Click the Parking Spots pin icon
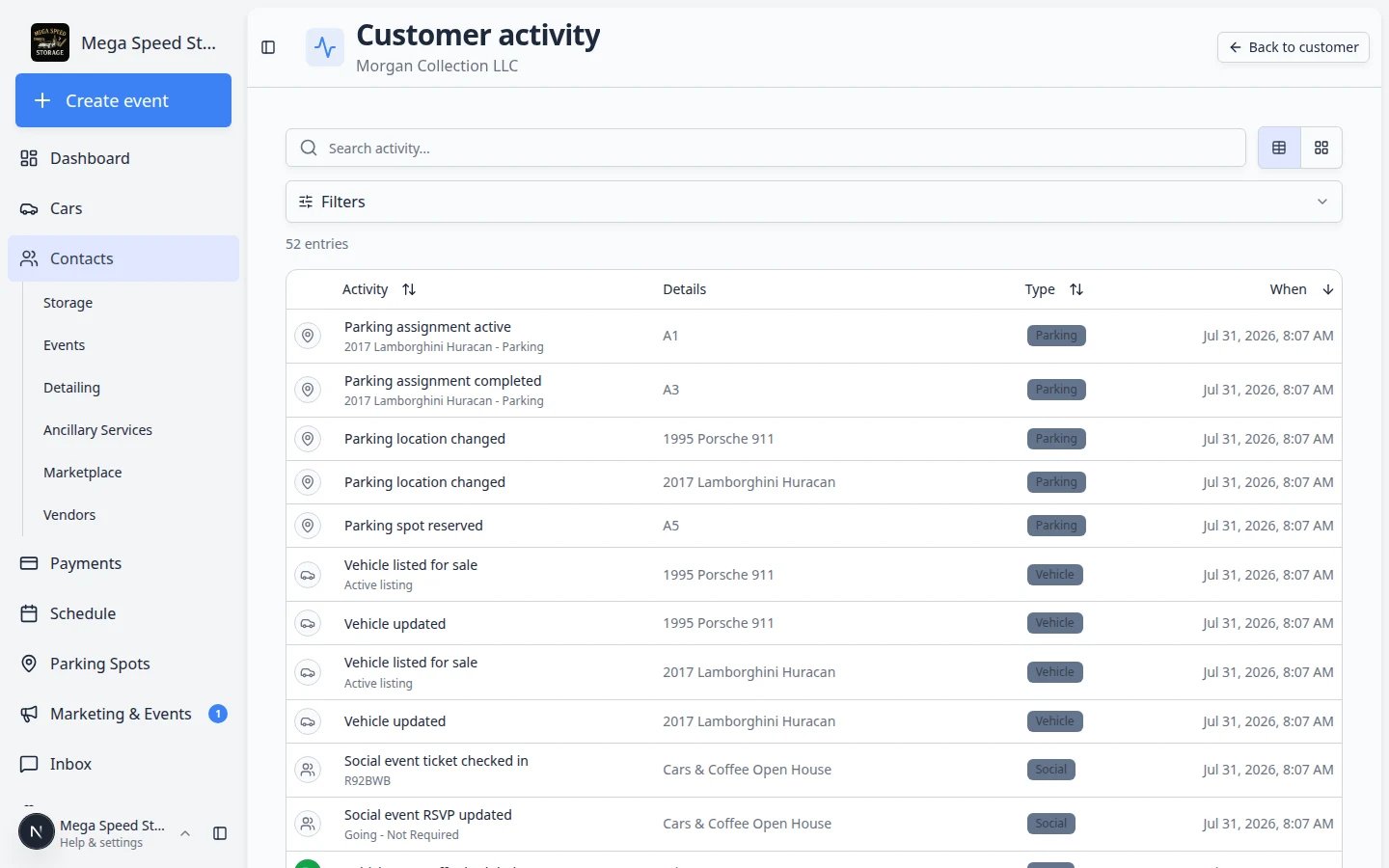Viewport: 1389px width, 868px height. [x=29, y=664]
